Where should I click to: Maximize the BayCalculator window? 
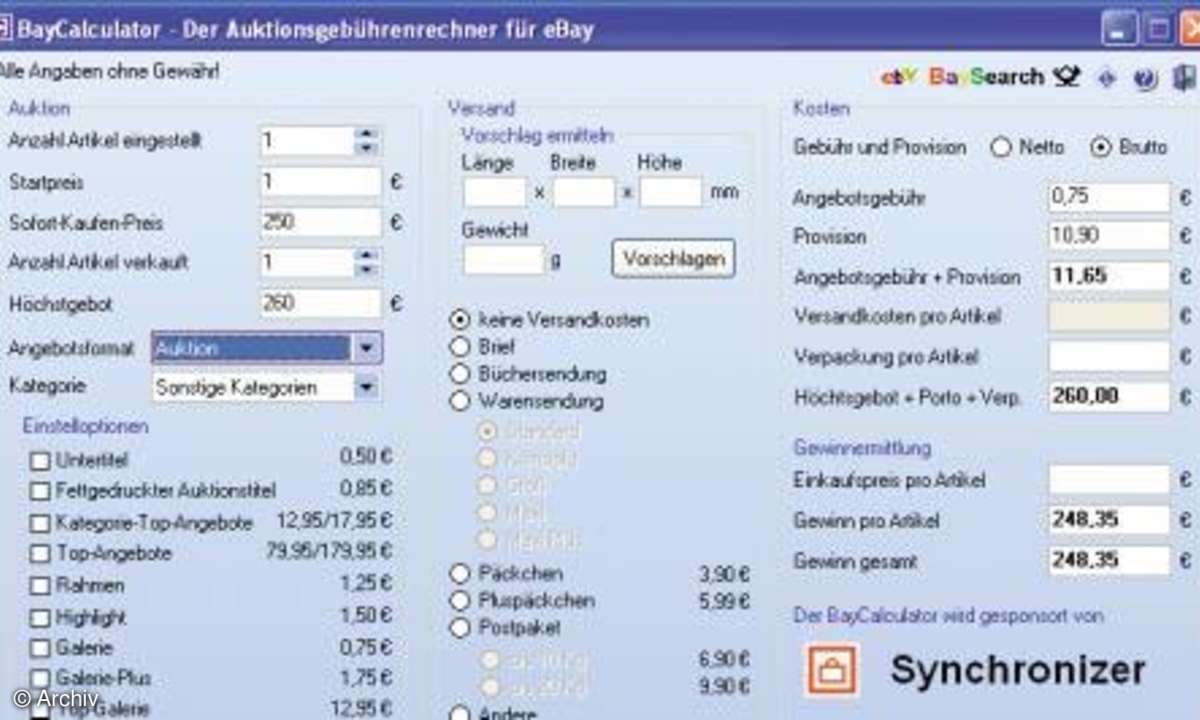click(1158, 27)
